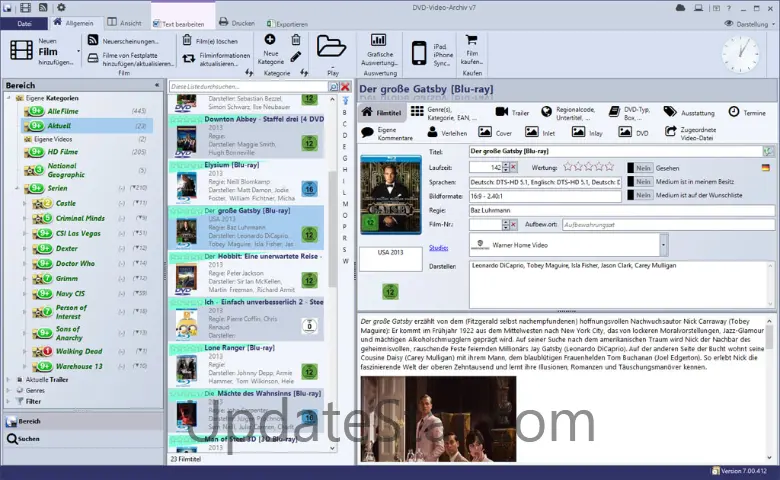
Task: Switch to Drucken ribbon tab
Action: pos(237,23)
